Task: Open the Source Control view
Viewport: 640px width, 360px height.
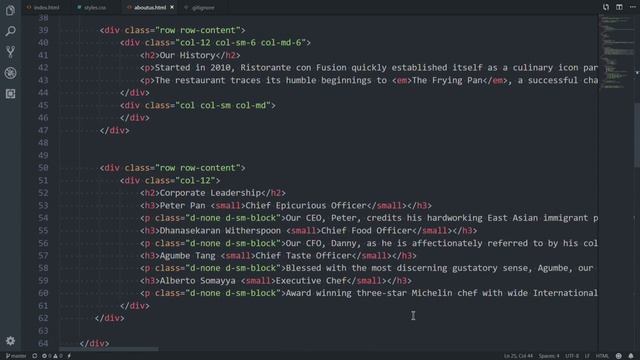Action: tap(11, 52)
